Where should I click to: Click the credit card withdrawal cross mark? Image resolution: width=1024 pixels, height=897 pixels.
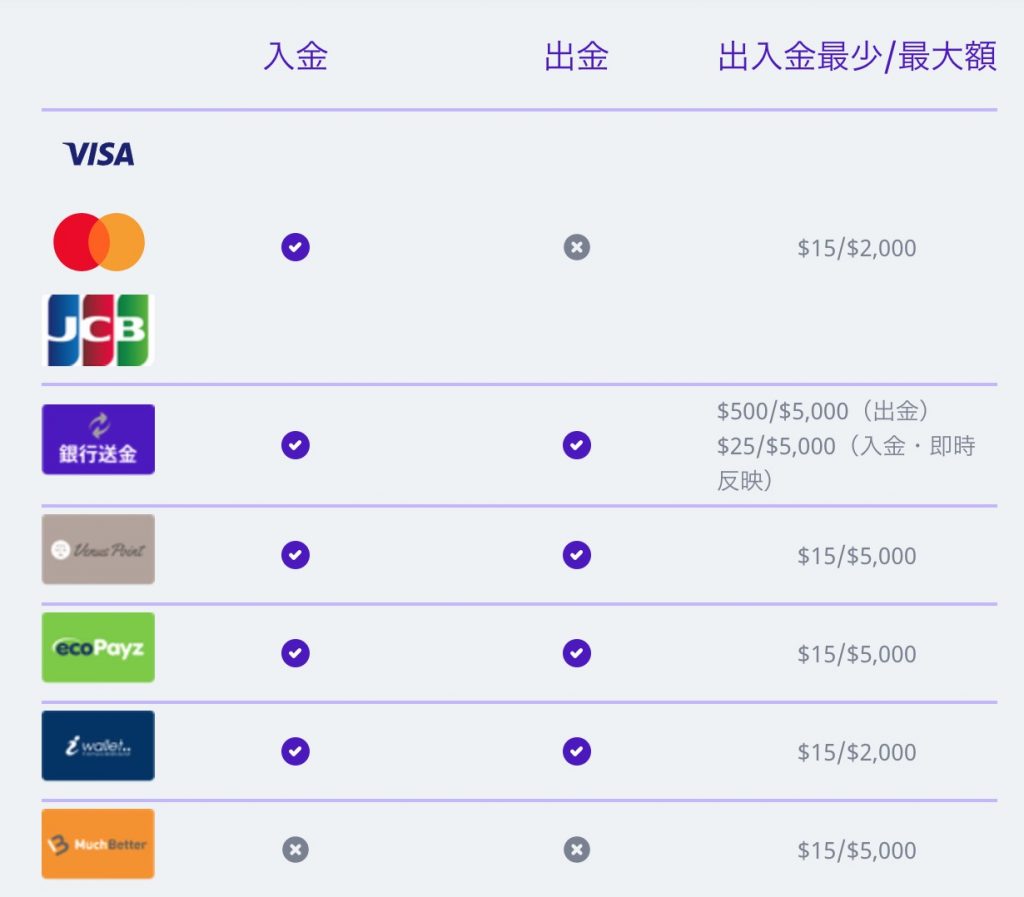pos(577,247)
